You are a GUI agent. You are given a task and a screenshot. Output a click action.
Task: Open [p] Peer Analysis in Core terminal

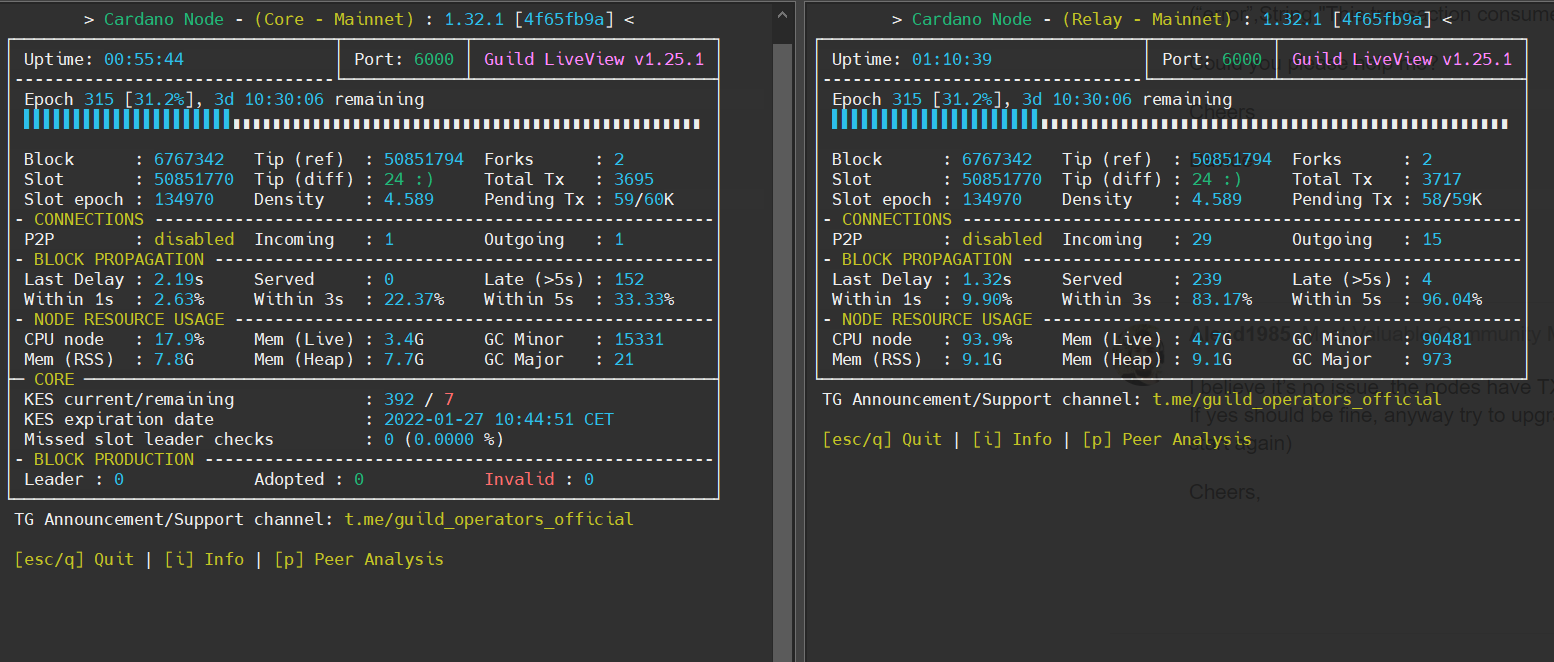(358, 559)
